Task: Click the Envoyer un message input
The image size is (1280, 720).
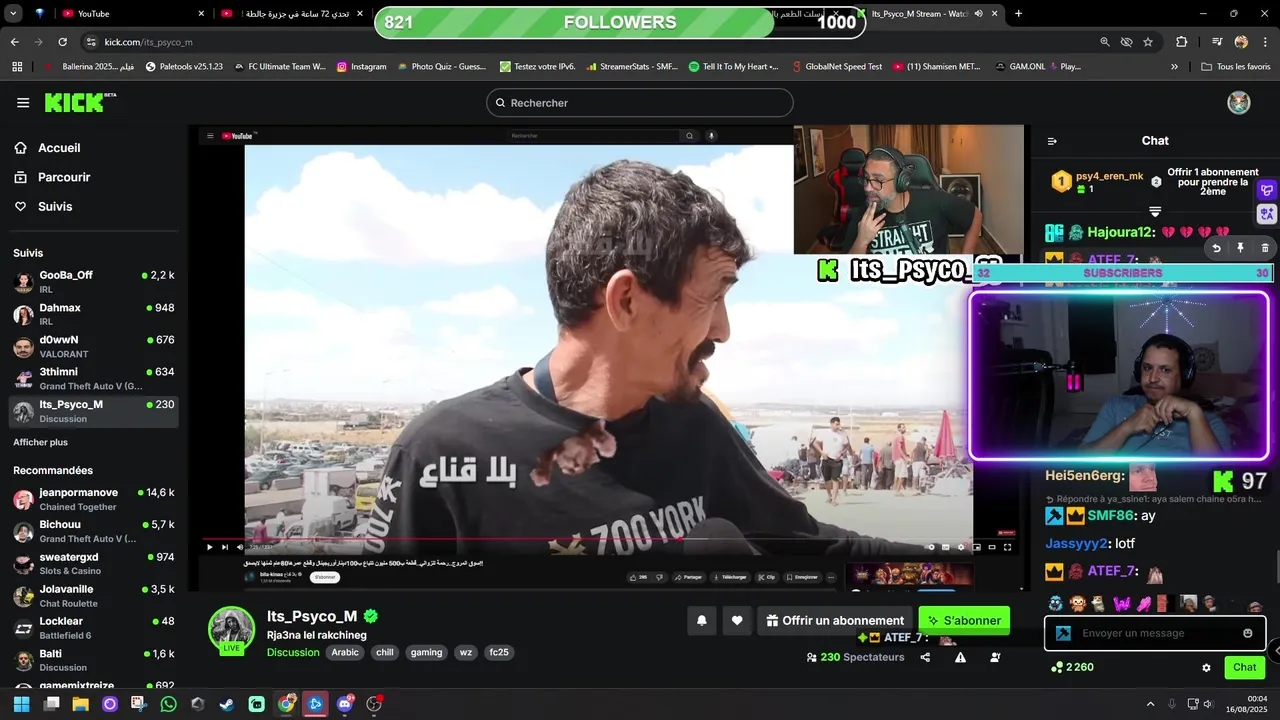Action: [1155, 633]
